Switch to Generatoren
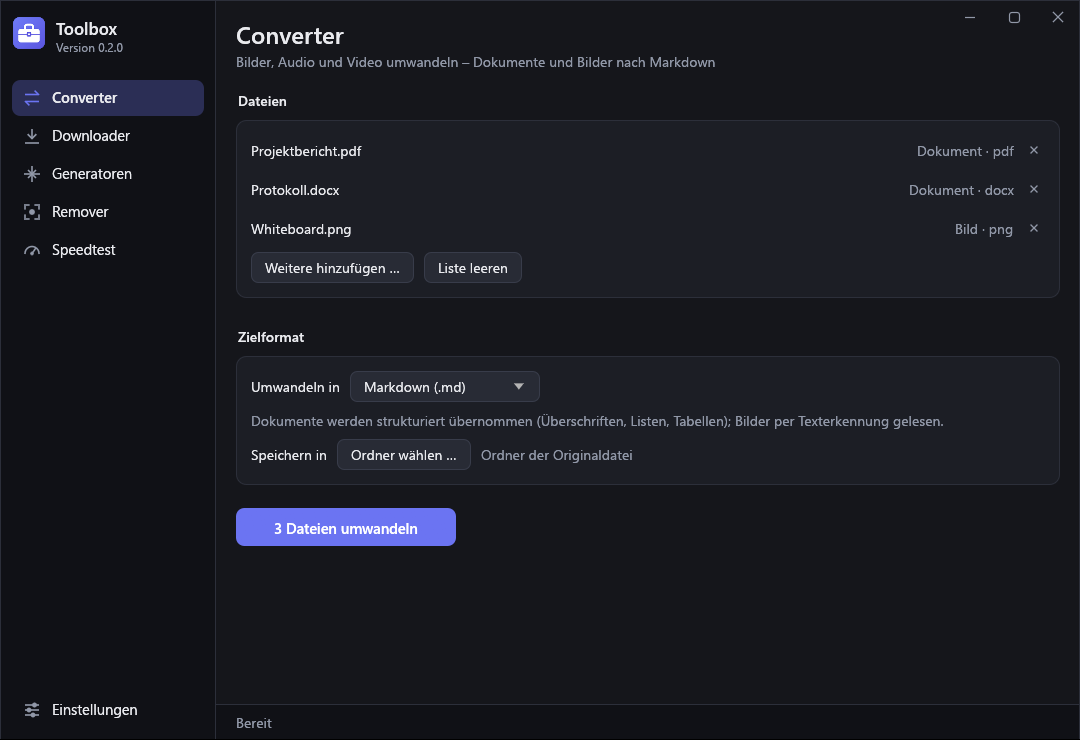1080x740 pixels. (x=108, y=174)
